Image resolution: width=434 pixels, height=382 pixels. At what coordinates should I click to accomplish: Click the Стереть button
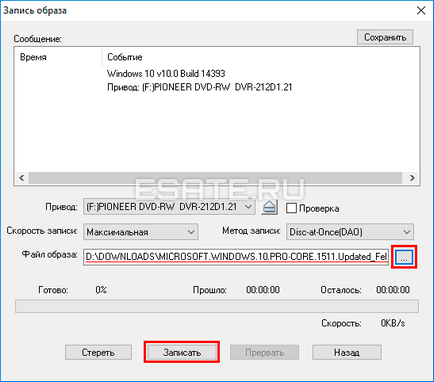pos(98,352)
